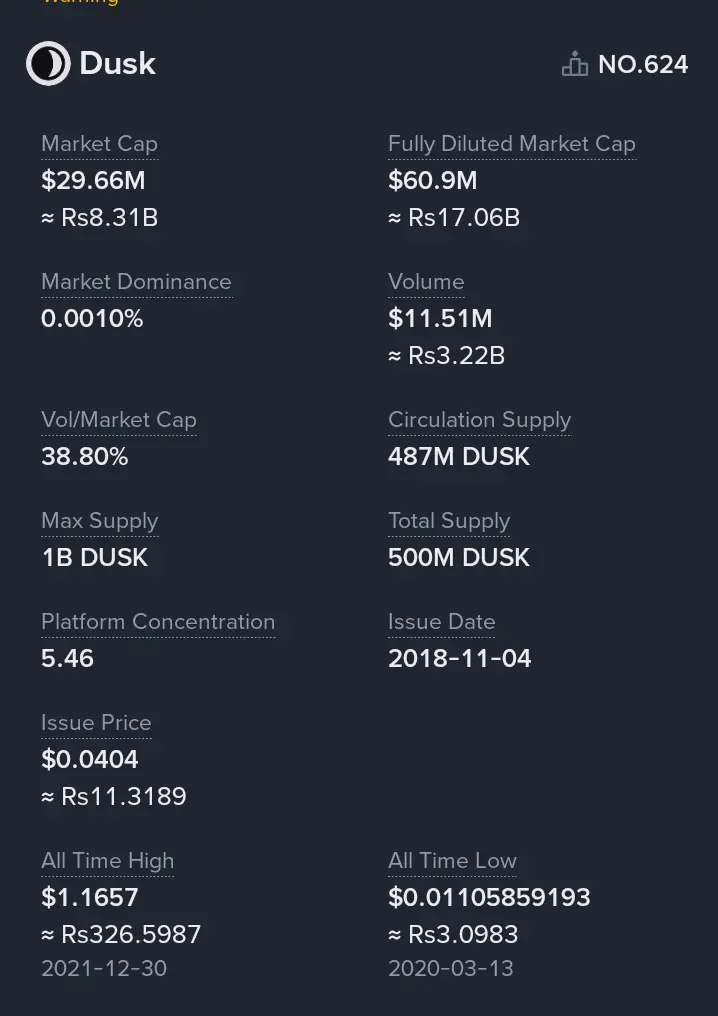The image size is (718, 1016).
Task: Show the Fully Diluted Market Cap explanation
Action: click(511, 144)
